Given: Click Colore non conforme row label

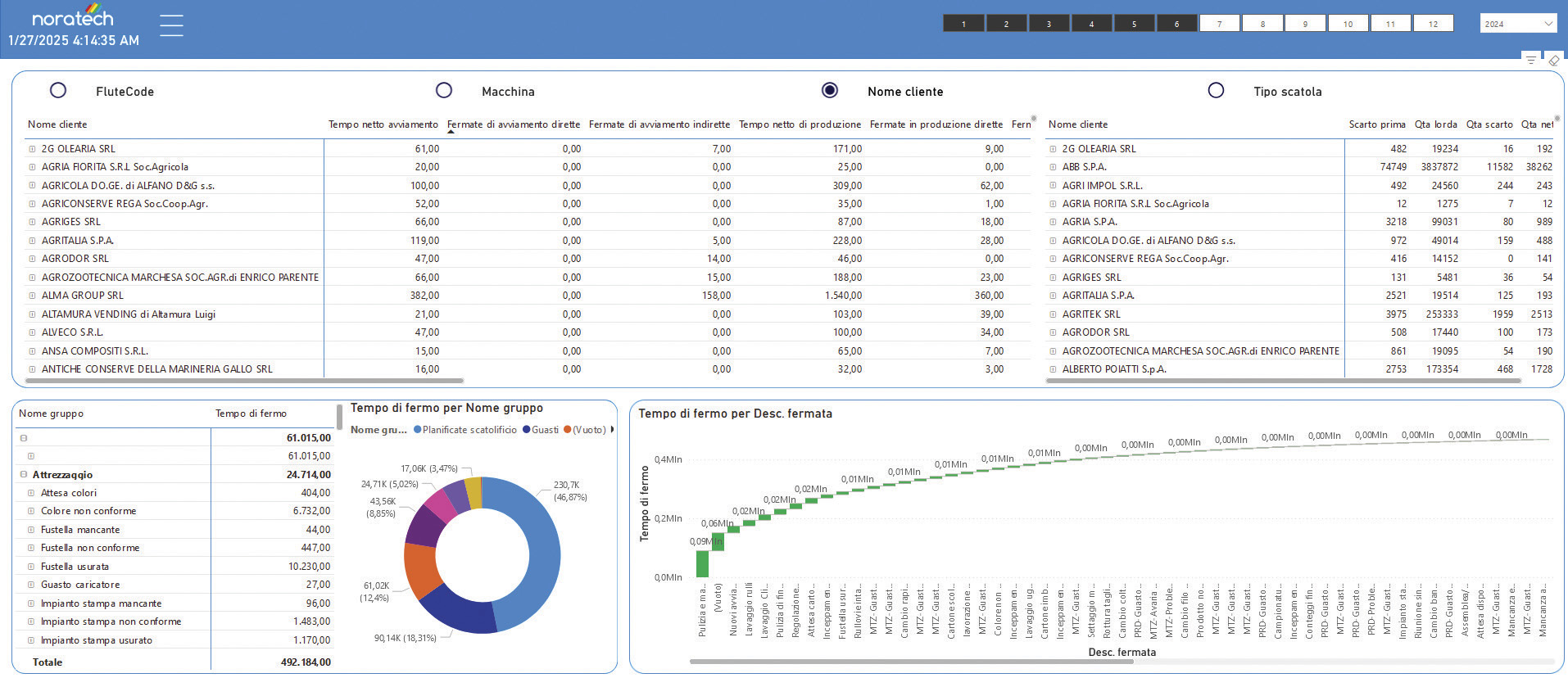Looking at the screenshot, I should coord(88,511).
